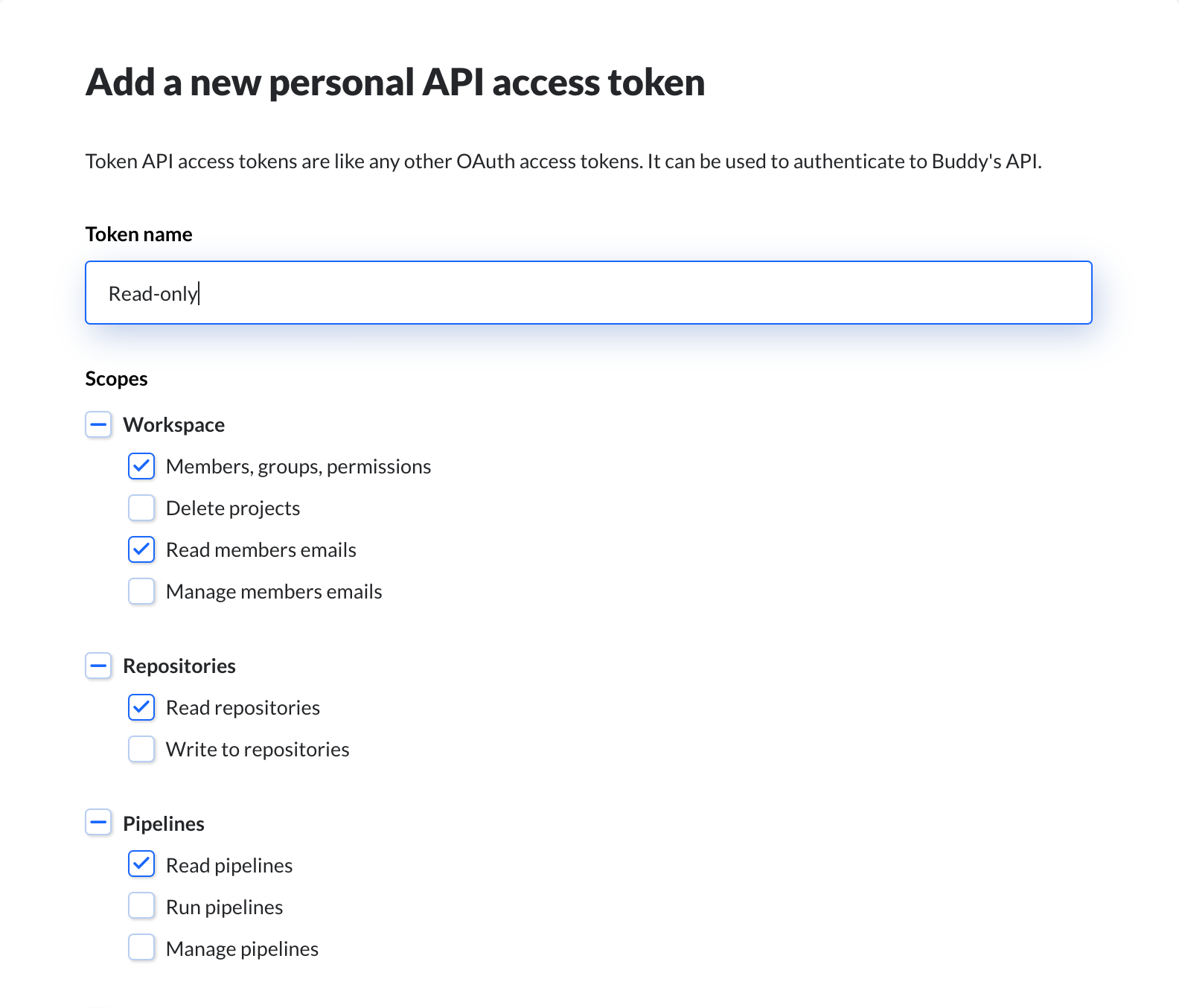The height and width of the screenshot is (1008, 1179).
Task: Enable the "Manage pipelines" scope
Action: 141,948
